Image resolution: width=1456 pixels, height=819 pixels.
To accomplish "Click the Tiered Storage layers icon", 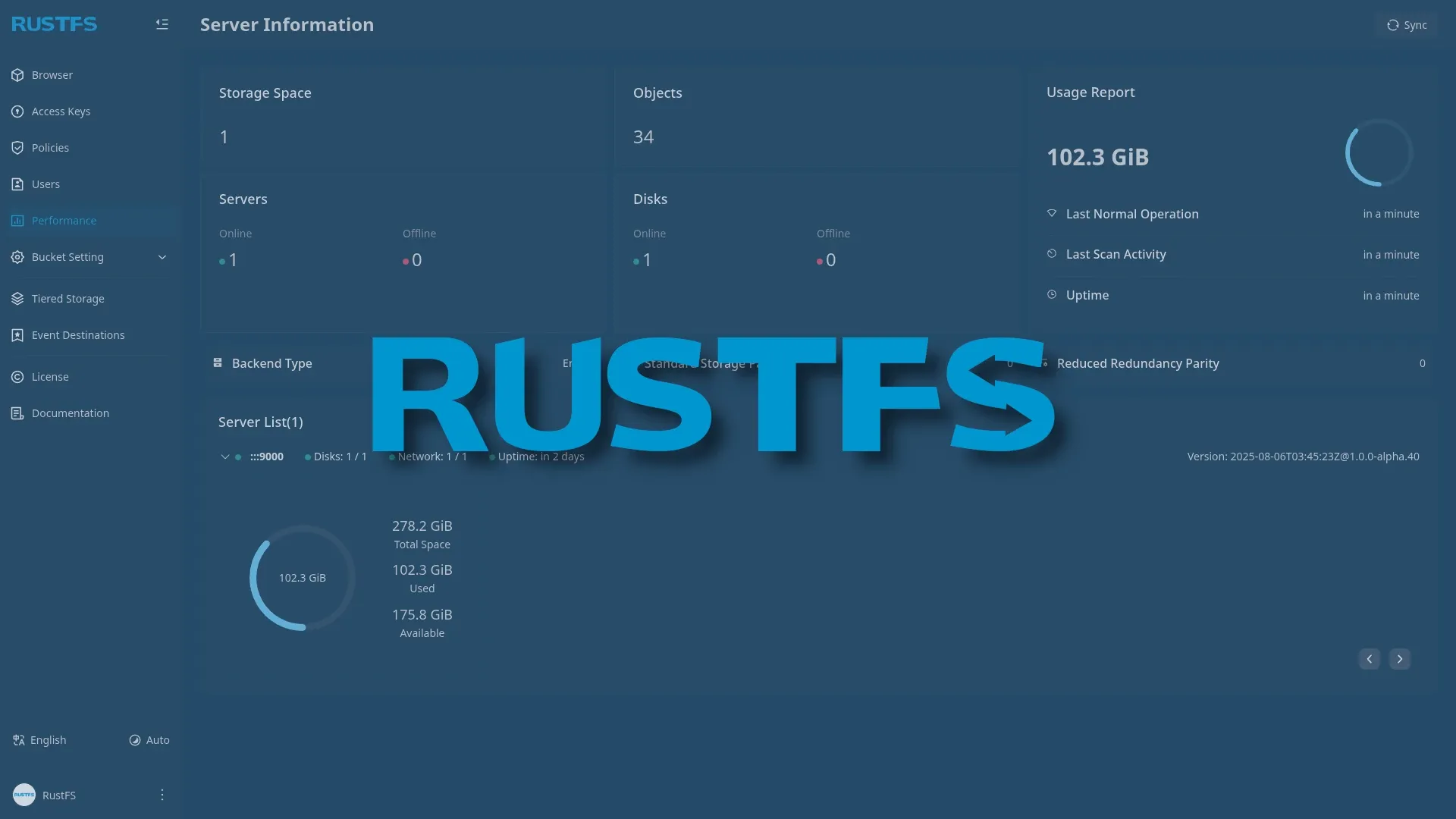I will (x=17, y=299).
